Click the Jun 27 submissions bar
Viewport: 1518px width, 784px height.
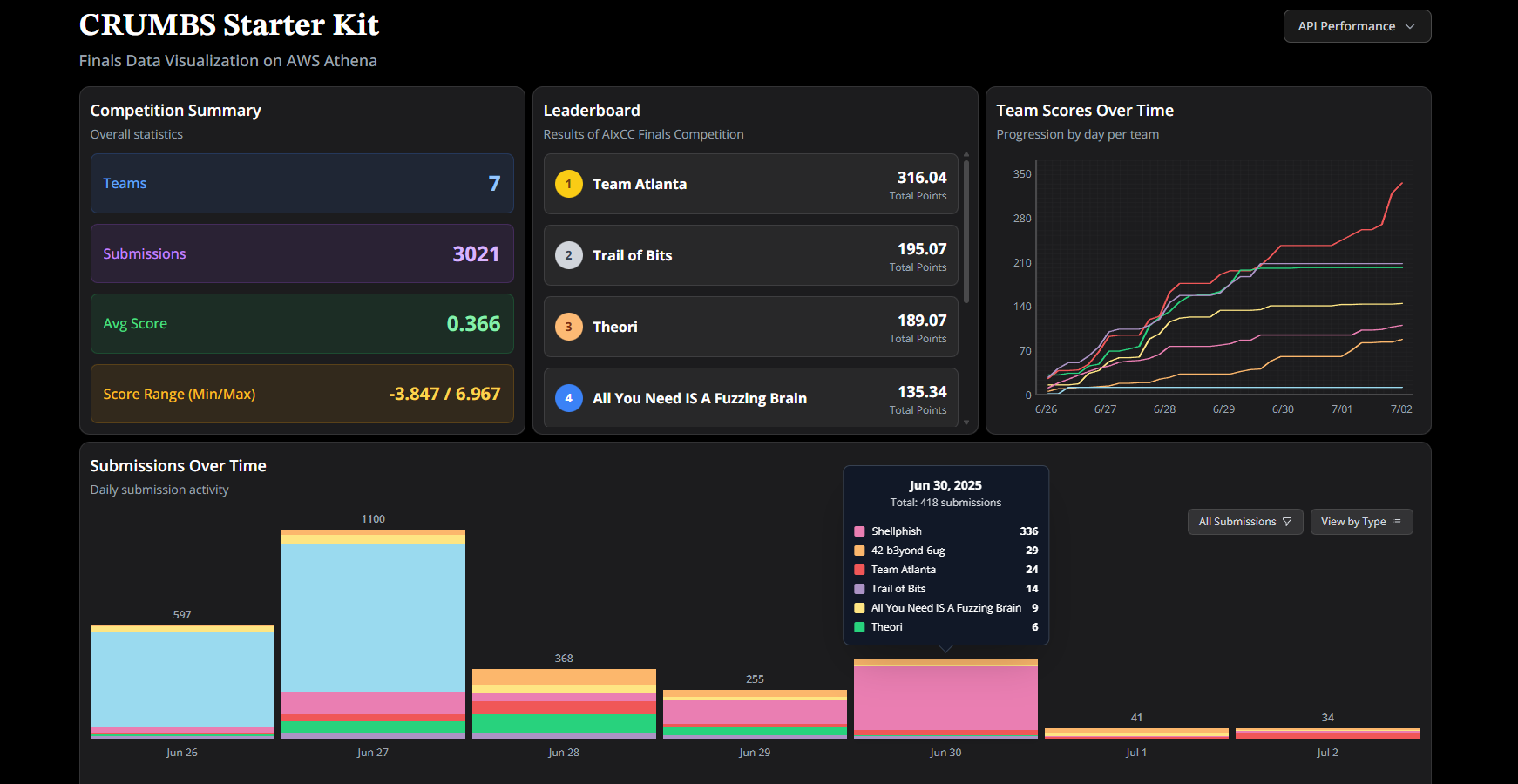pos(373,618)
